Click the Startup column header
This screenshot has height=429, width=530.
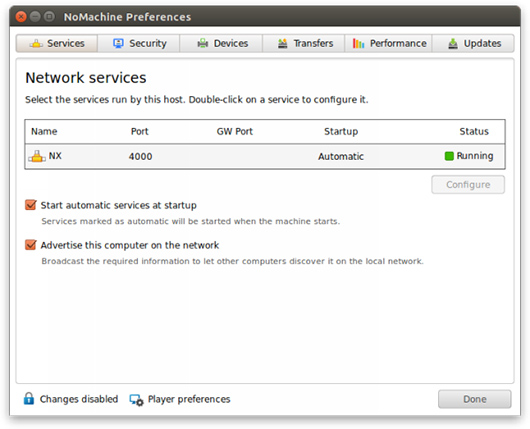341,132
